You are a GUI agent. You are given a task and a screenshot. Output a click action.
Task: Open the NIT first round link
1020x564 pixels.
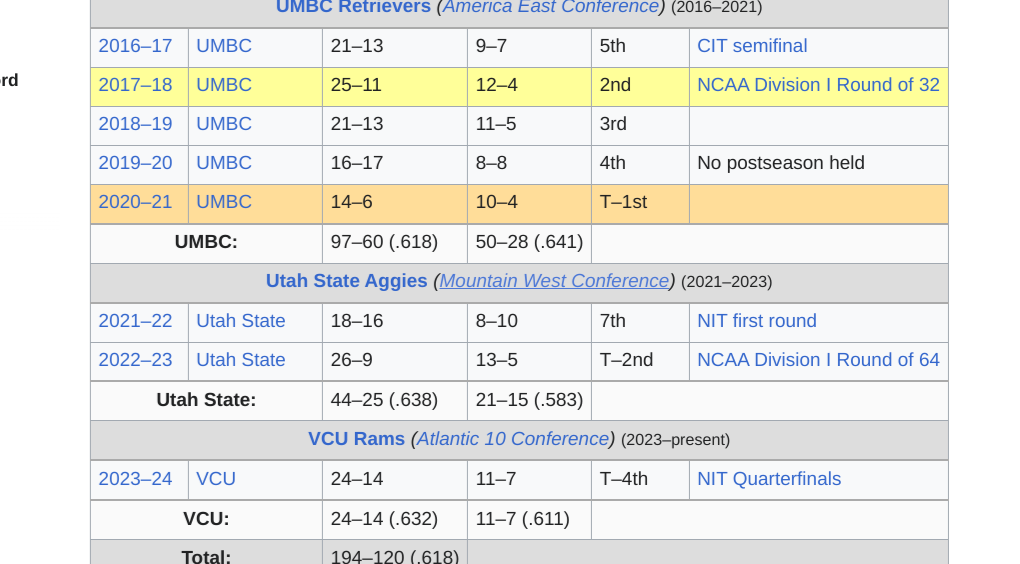[757, 321]
